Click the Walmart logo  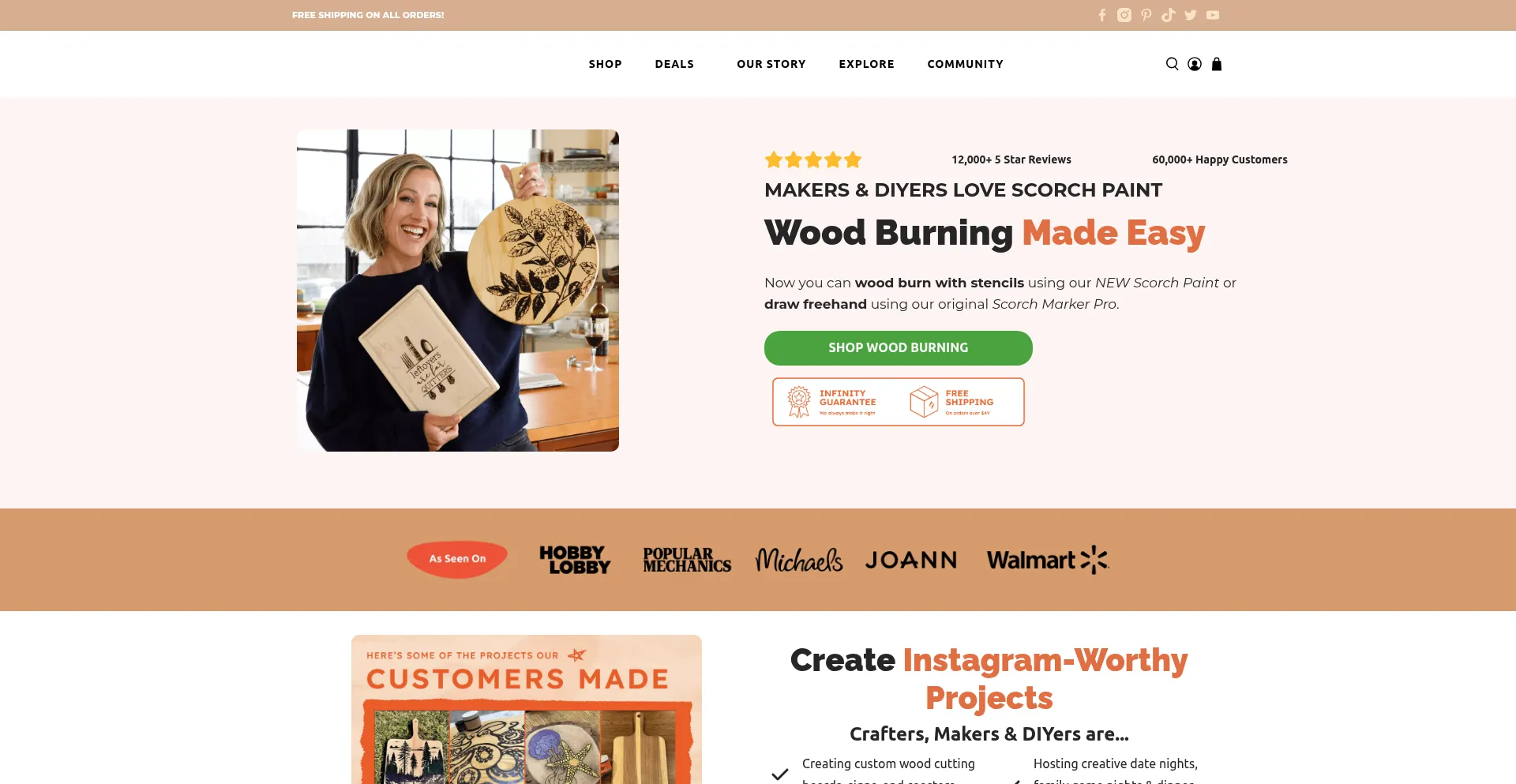1048,560
